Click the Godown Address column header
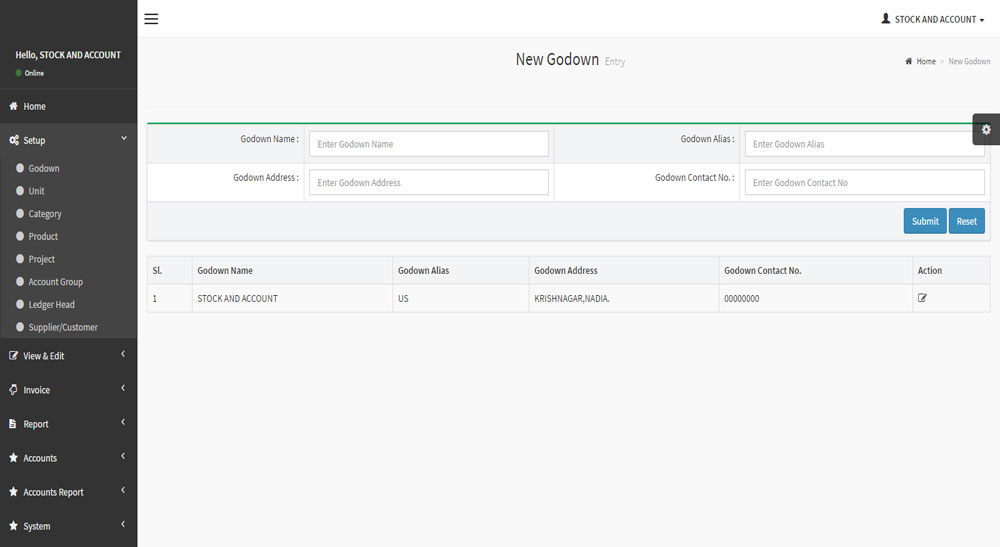 click(624, 270)
